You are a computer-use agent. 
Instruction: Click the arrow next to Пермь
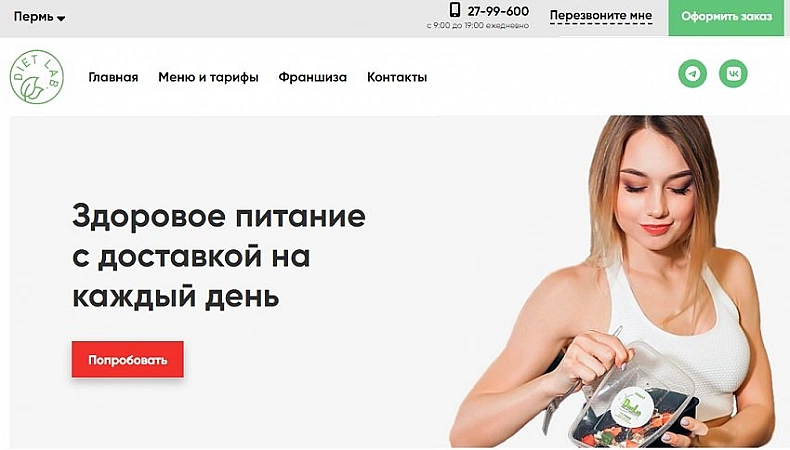pyautogui.click(x=61, y=19)
